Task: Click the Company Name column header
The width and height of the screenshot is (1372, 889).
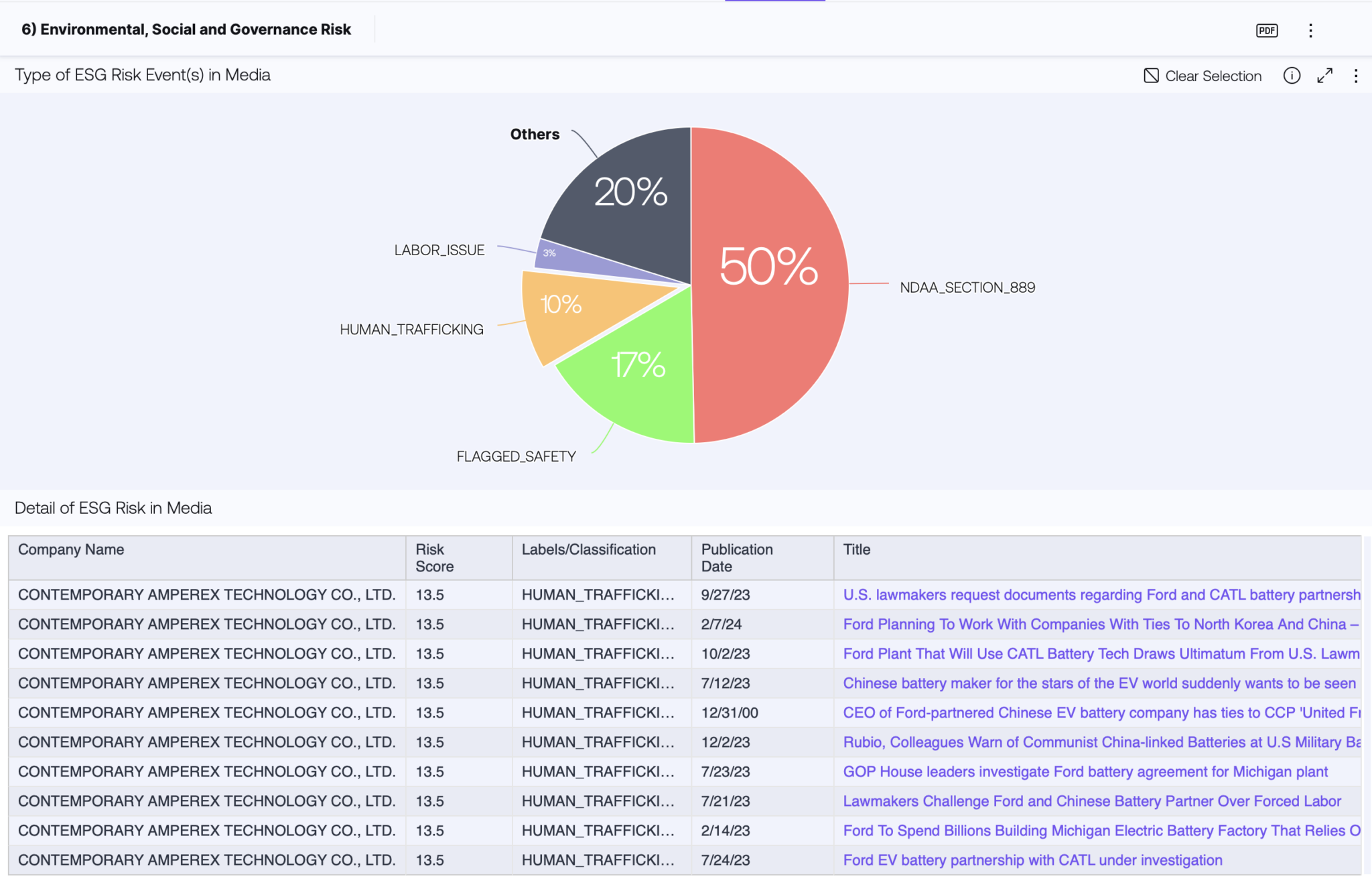Action: coord(71,549)
